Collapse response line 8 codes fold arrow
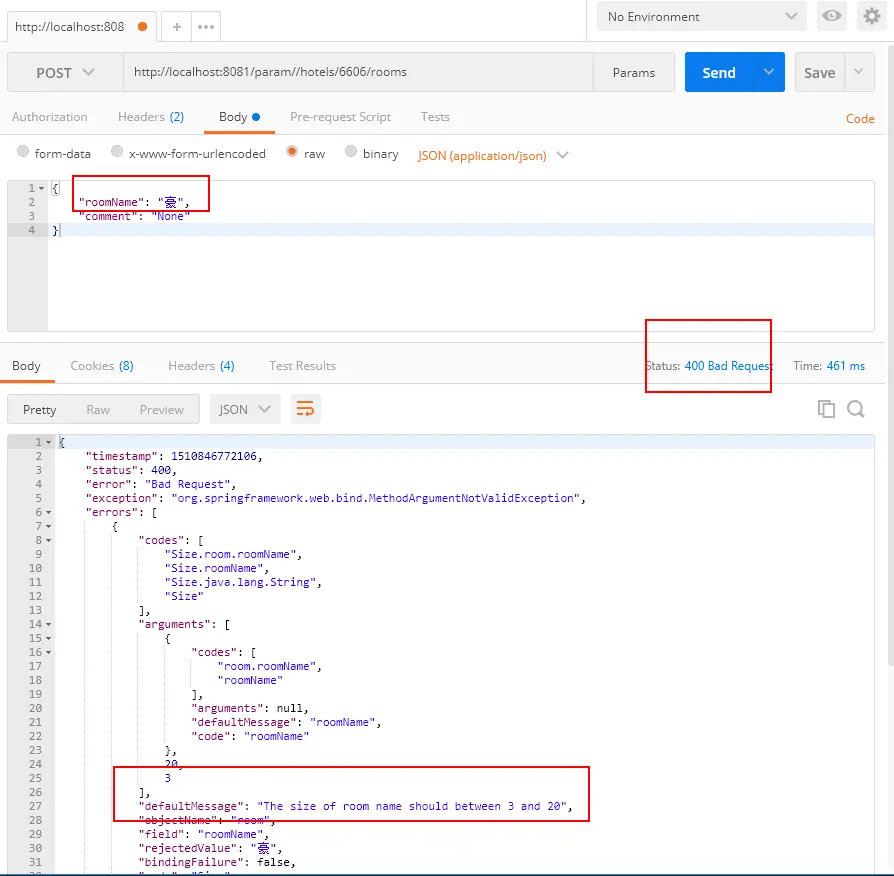894x876 pixels. pos(48,541)
